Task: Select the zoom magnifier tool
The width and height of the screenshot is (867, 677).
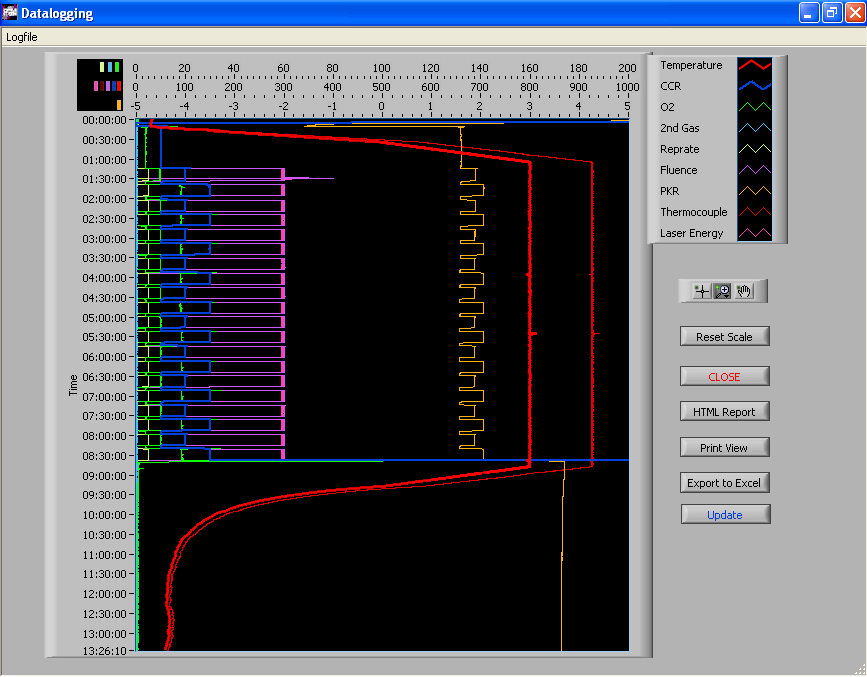Action: coord(722,291)
